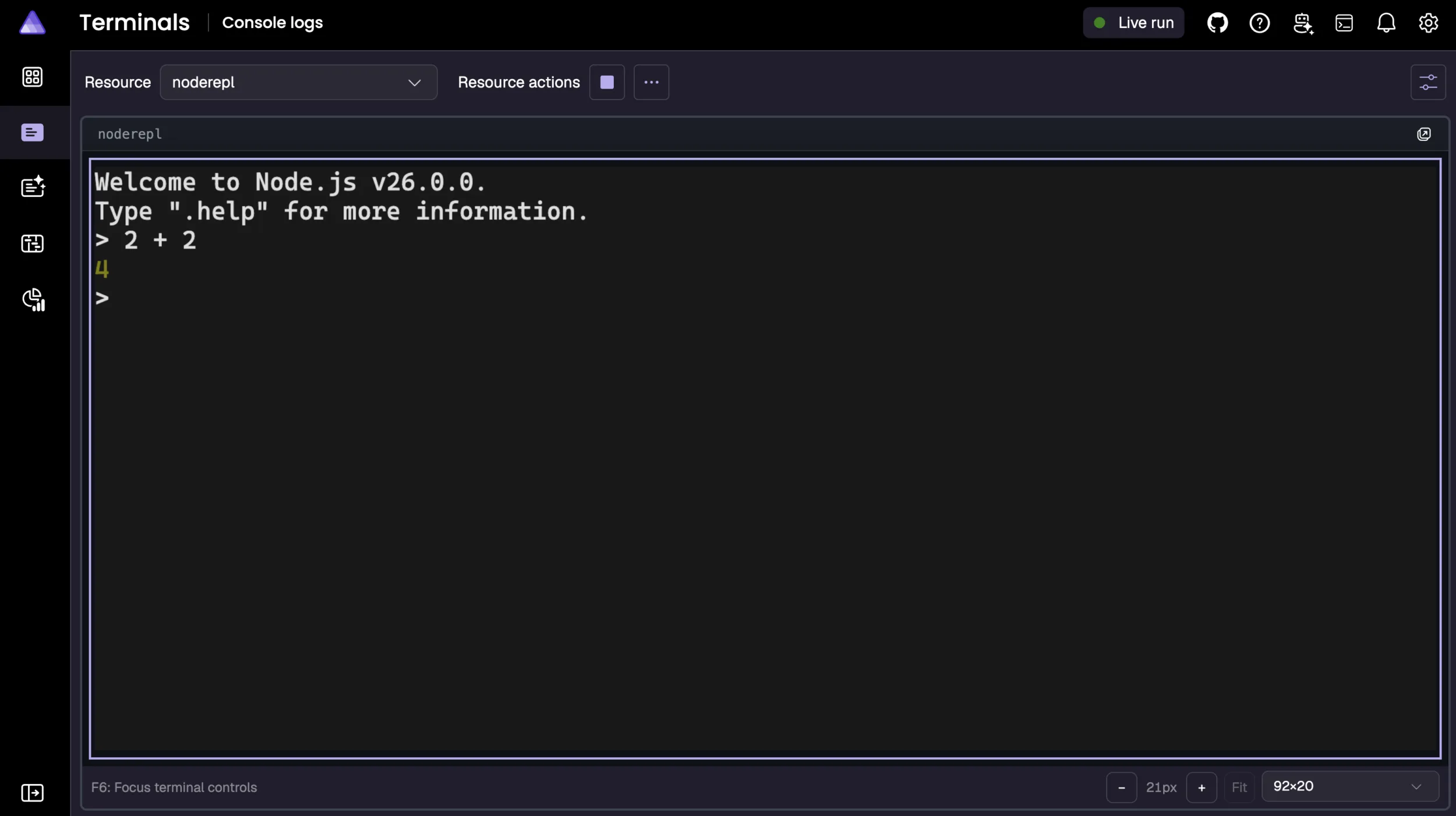Click the Live run status indicator
Screen dimensions: 1456x816
pyautogui.click(x=1133, y=23)
